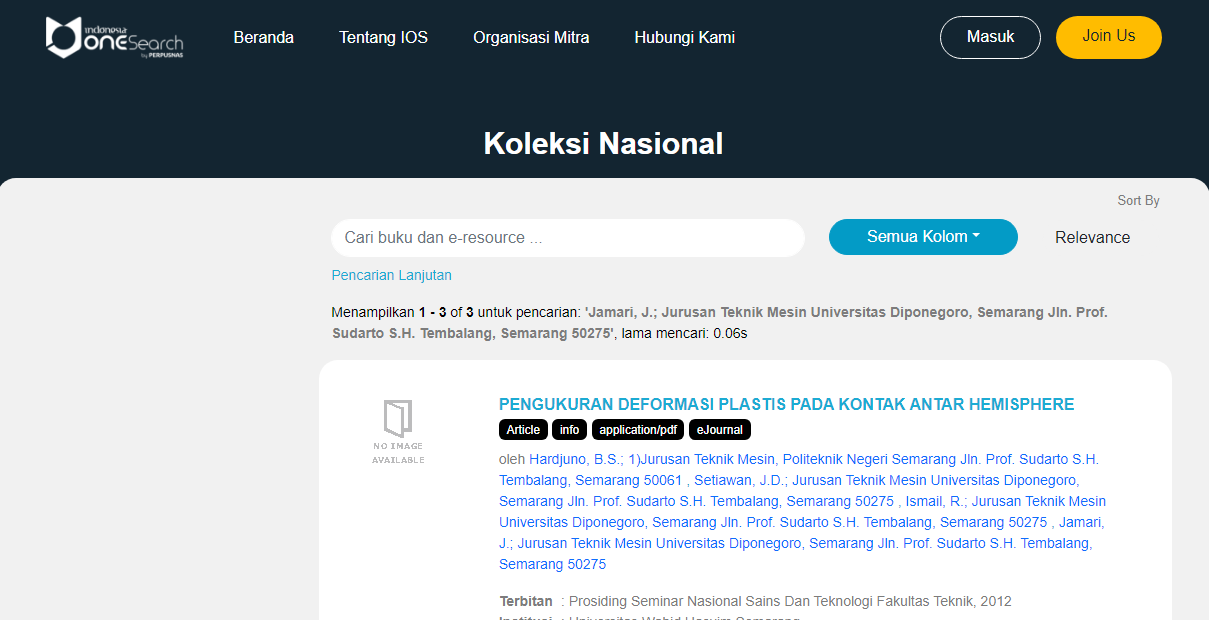The image size is (1209, 620).
Task: Open the Beranda menu item
Action: click(264, 38)
